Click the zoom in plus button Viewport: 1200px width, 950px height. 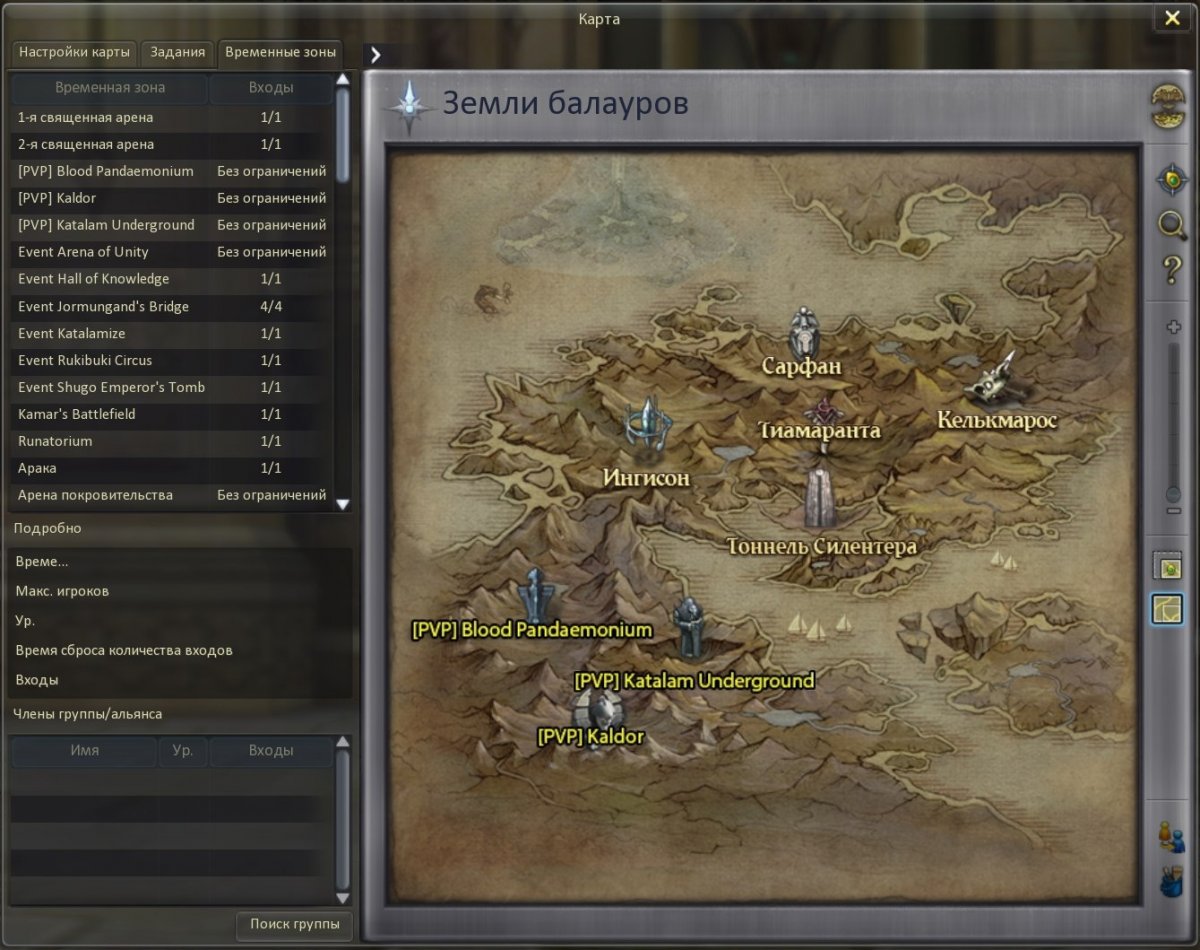click(1174, 327)
